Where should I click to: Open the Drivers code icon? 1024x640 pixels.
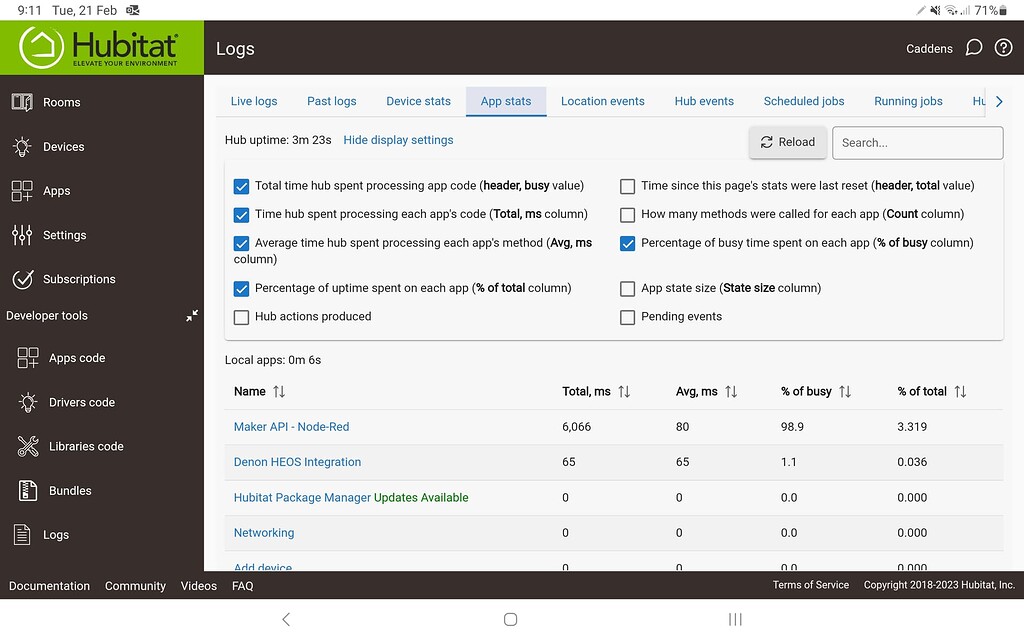27,402
